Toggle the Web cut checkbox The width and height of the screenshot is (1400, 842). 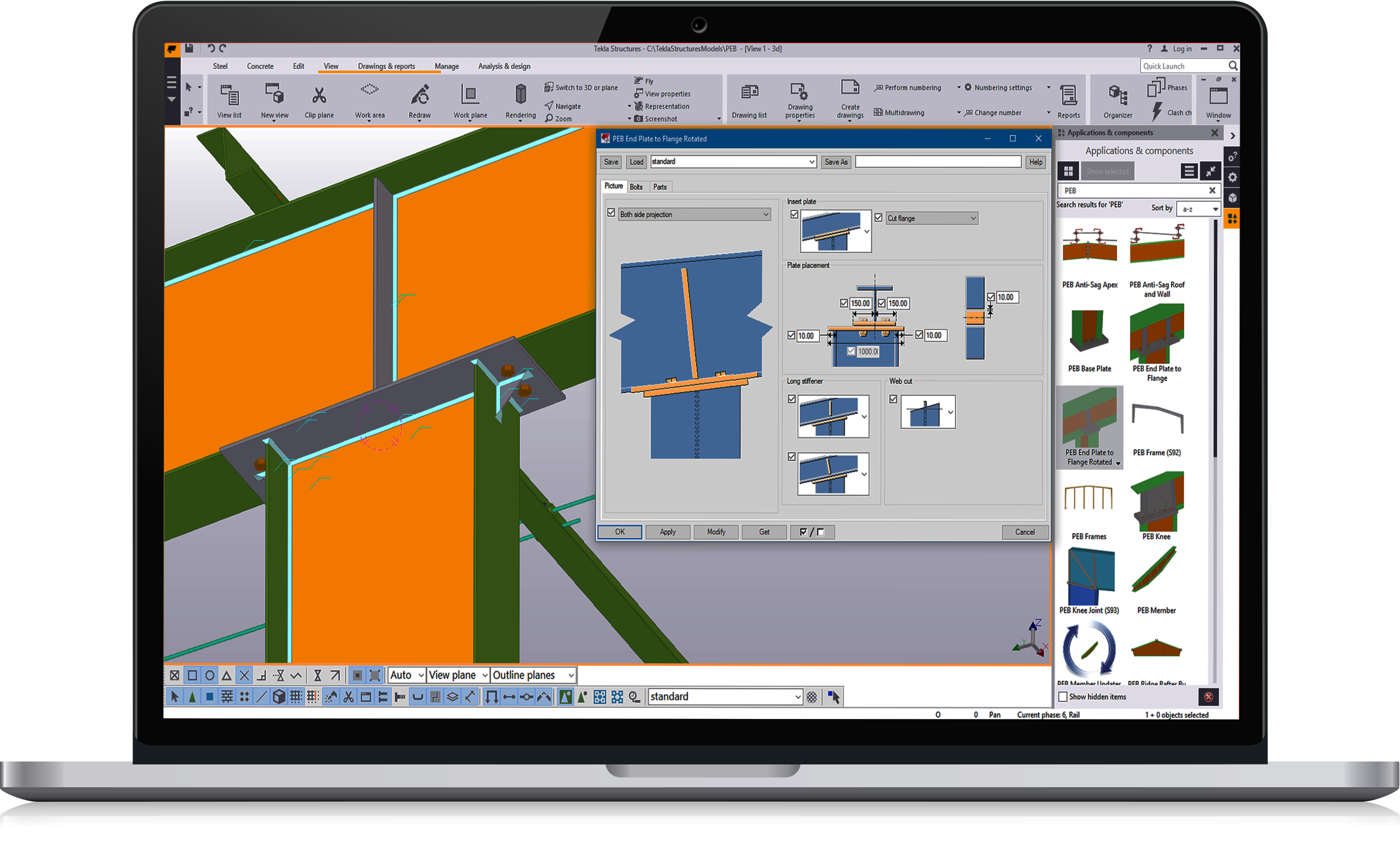click(892, 399)
